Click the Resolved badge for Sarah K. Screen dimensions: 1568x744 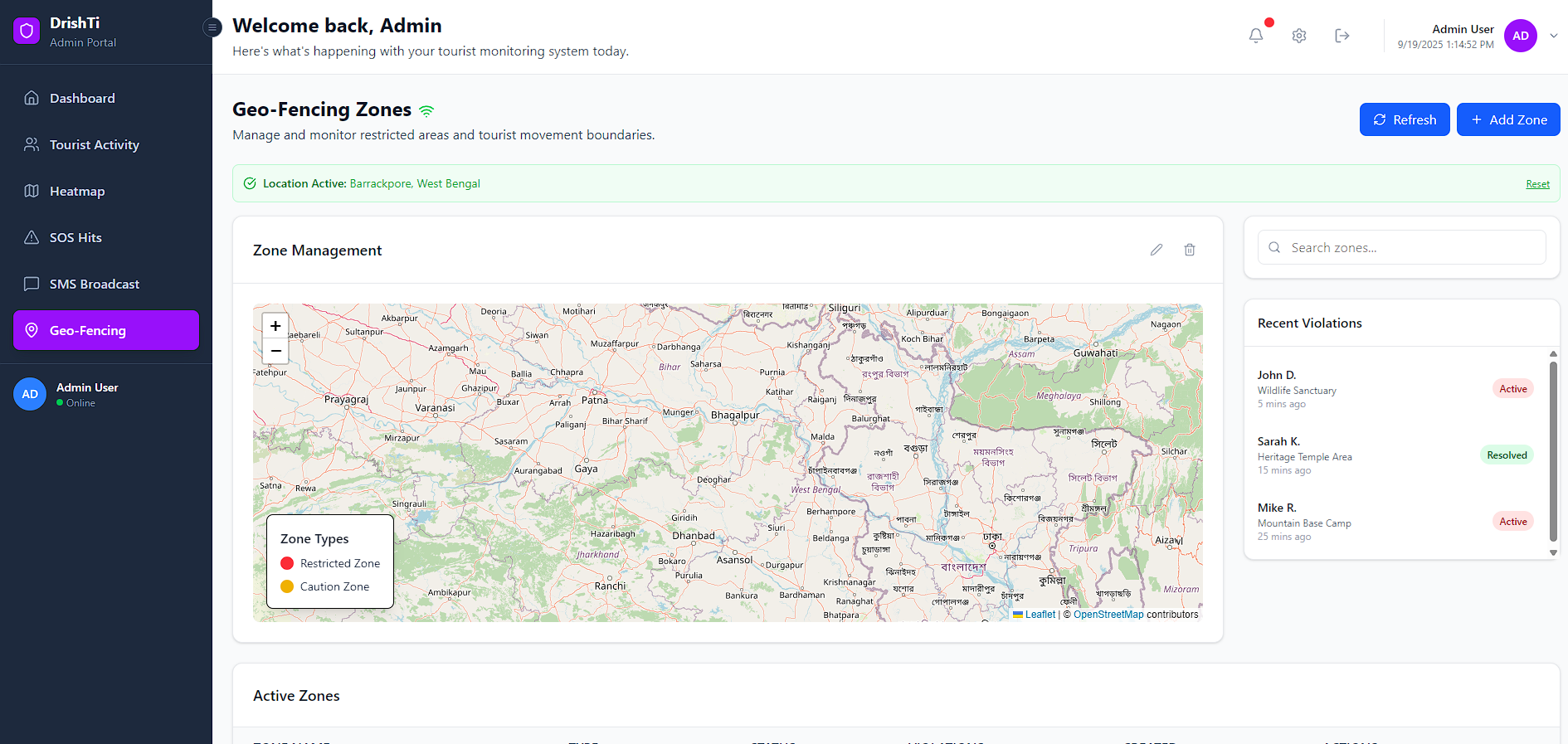click(1507, 455)
